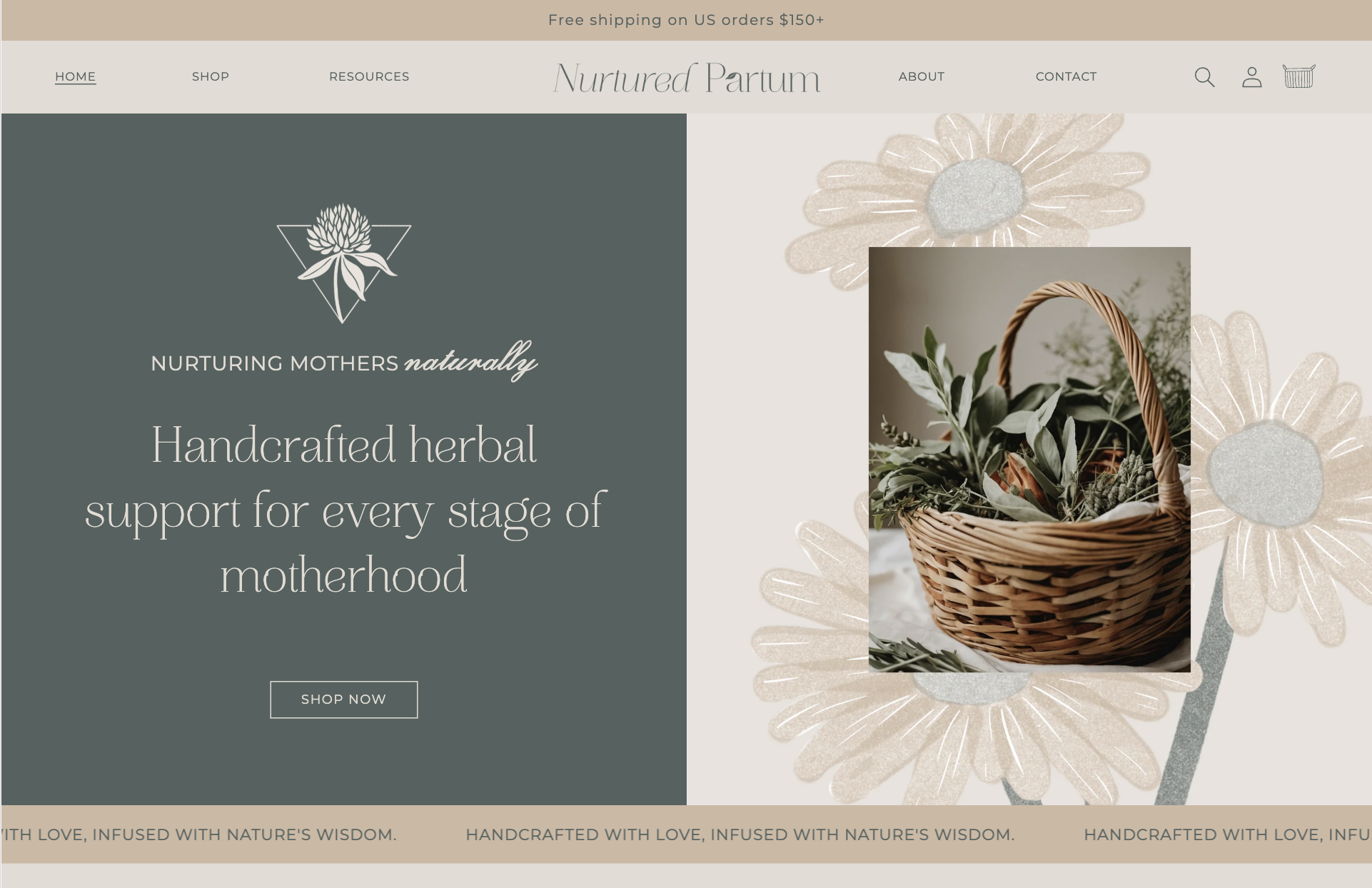Click the Nurturing Mothers naturally tagline
Image resolution: width=1372 pixels, height=888 pixels.
(344, 362)
